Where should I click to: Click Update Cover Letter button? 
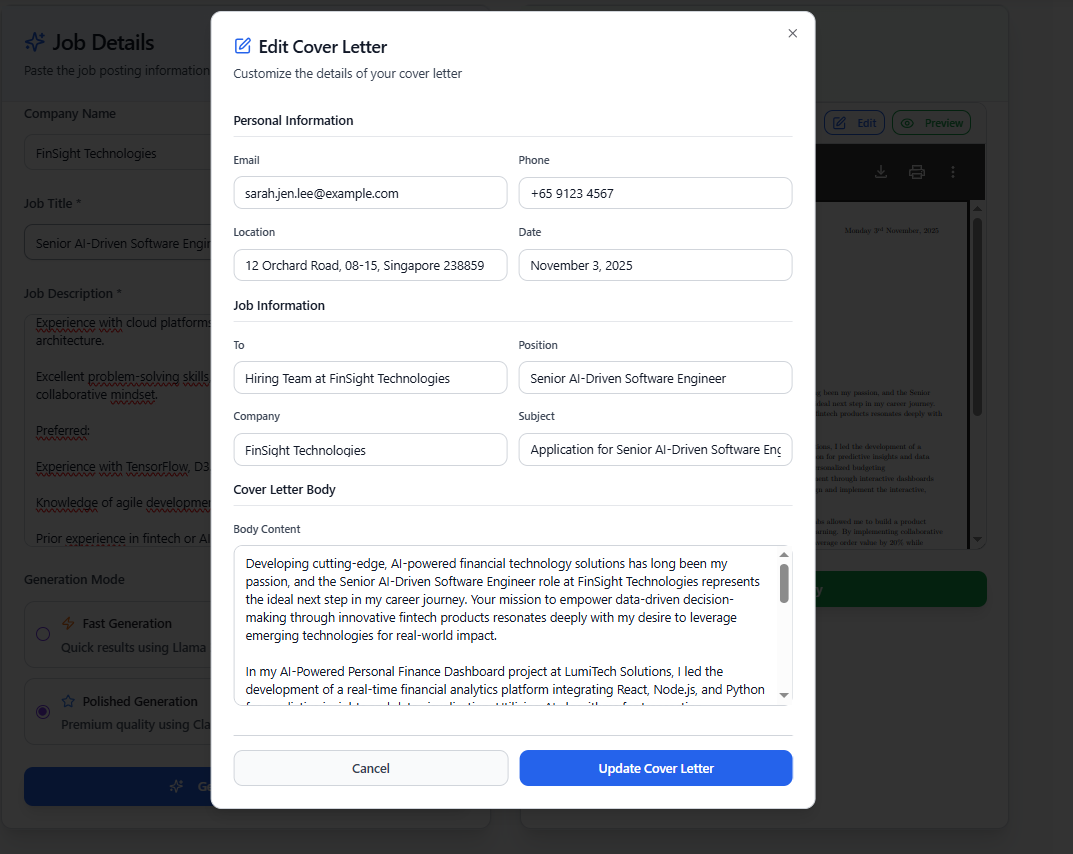[656, 768]
